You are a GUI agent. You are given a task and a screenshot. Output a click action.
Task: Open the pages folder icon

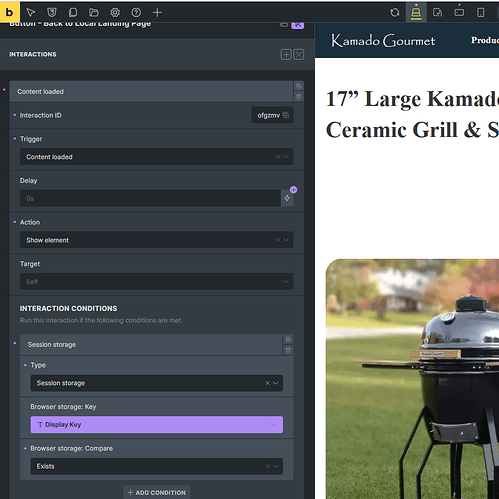click(94, 13)
